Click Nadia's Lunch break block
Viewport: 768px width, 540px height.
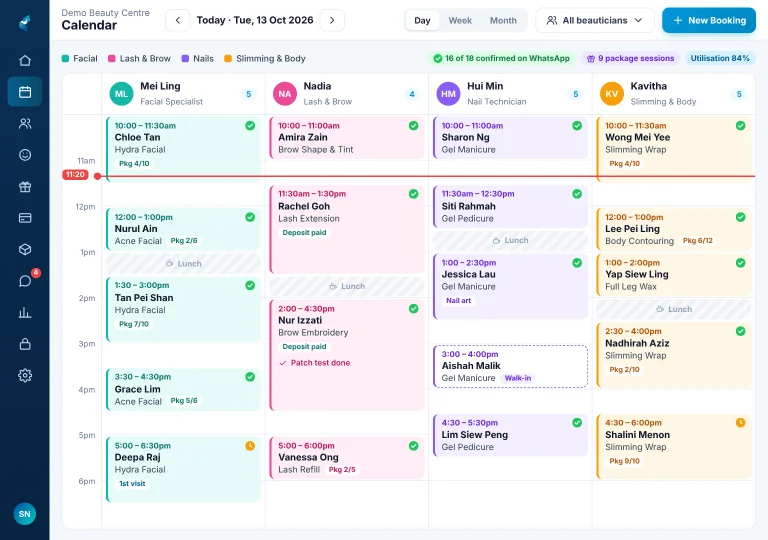pyautogui.click(x=347, y=286)
